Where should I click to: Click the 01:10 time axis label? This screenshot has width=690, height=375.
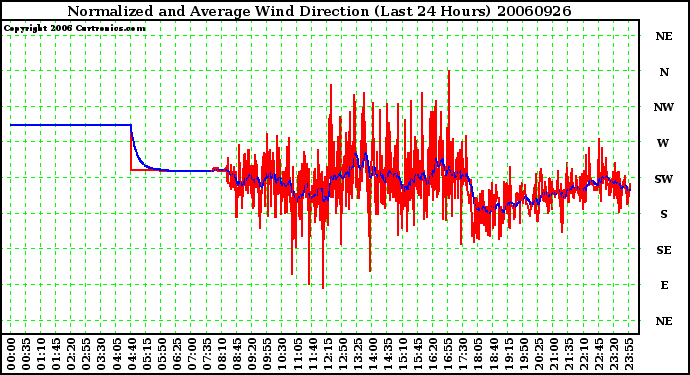pyautogui.click(x=41, y=354)
